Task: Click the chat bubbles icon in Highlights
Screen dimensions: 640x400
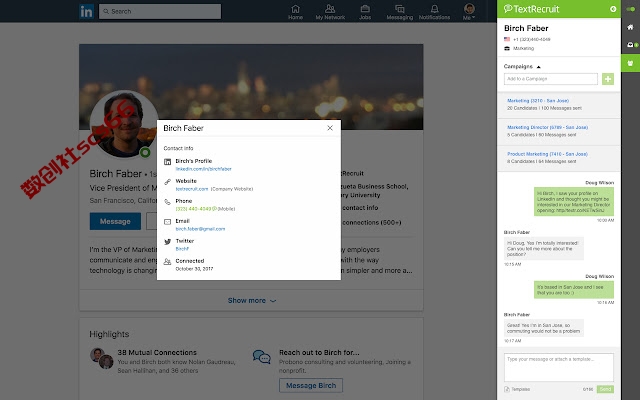Action: click(x=262, y=357)
